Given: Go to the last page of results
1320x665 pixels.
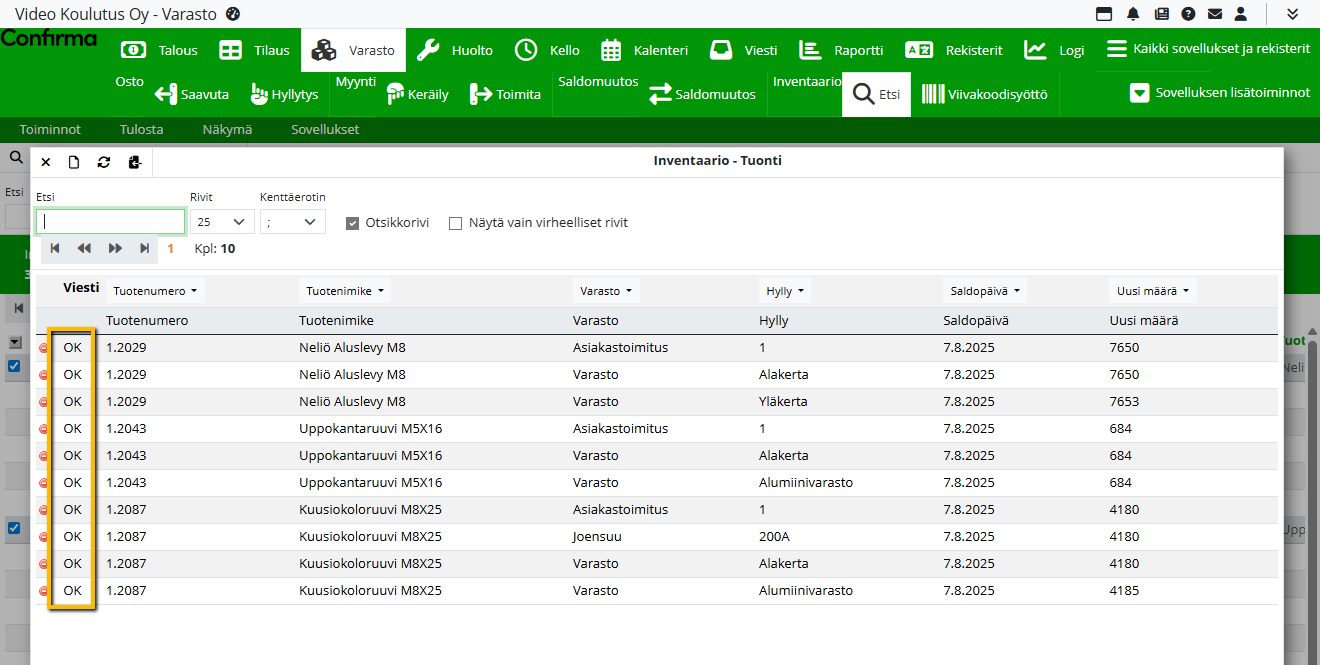Looking at the screenshot, I should tap(145, 248).
